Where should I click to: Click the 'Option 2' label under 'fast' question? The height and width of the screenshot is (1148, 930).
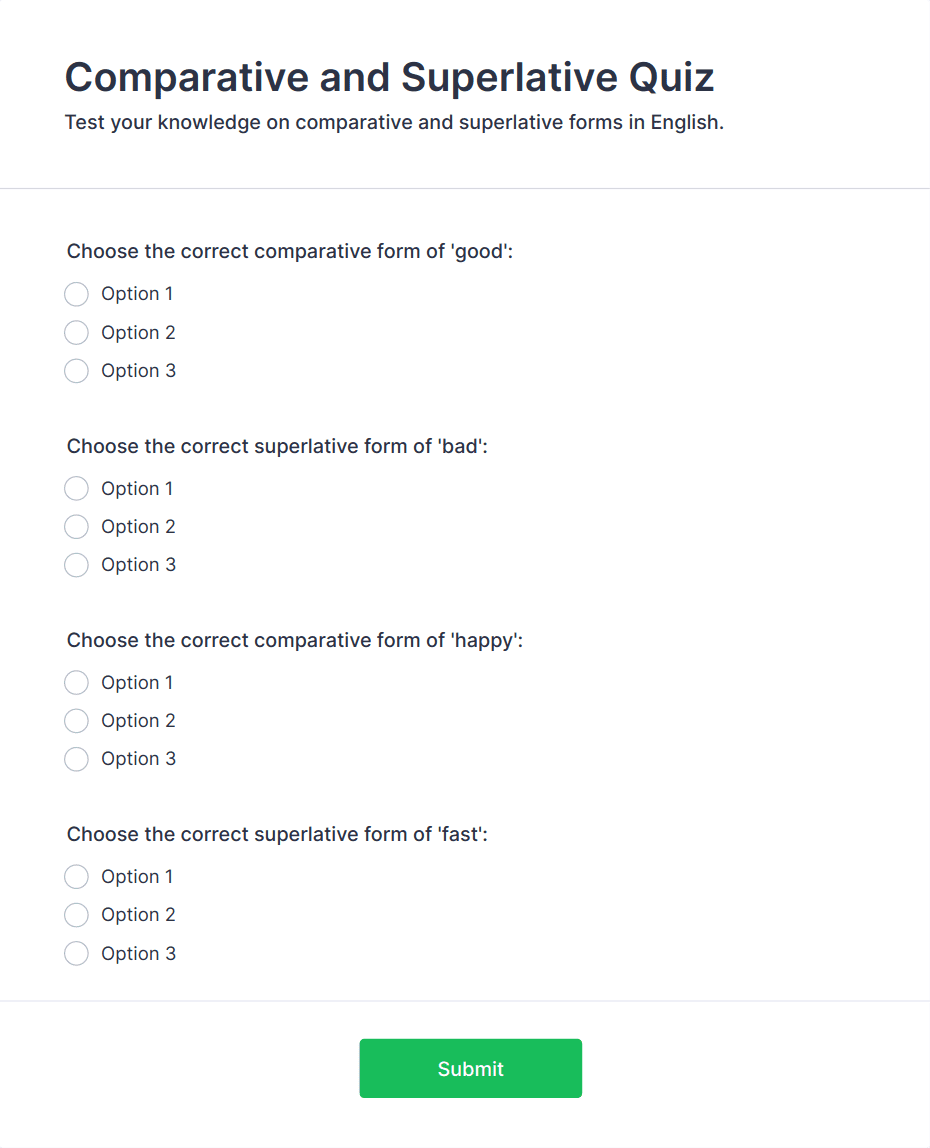click(138, 915)
